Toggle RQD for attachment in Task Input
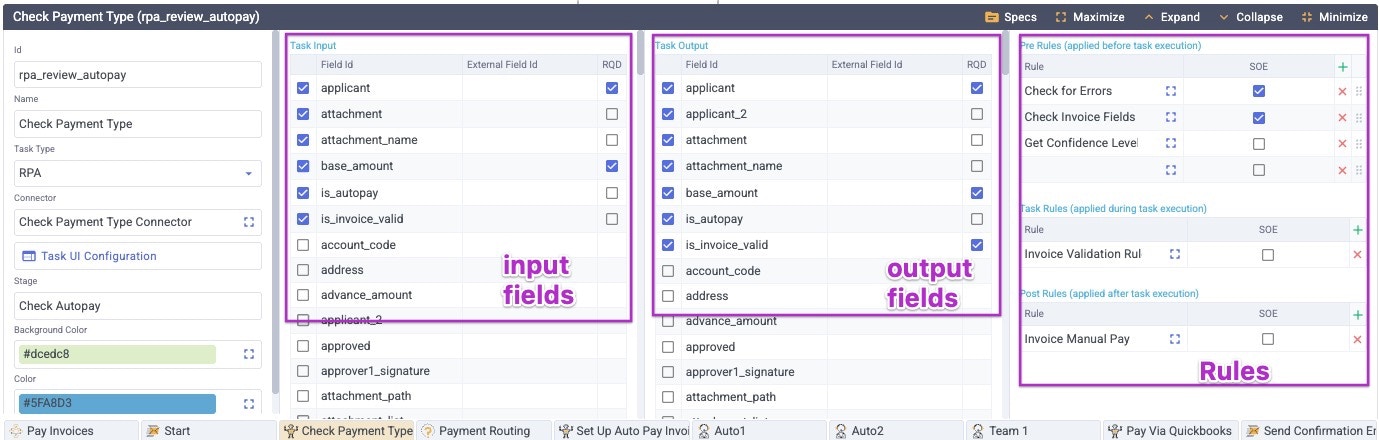 [x=612, y=114]
